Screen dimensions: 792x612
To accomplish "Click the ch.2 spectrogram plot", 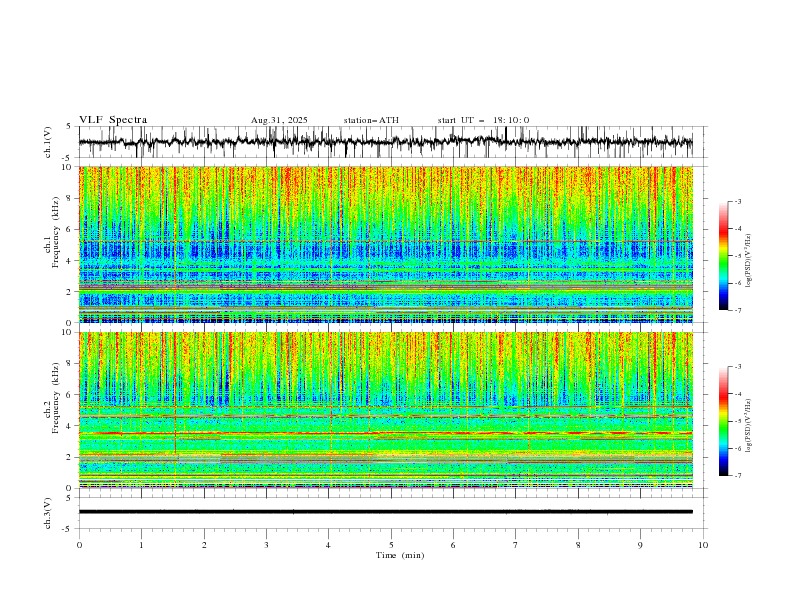I will click(386, 410).
